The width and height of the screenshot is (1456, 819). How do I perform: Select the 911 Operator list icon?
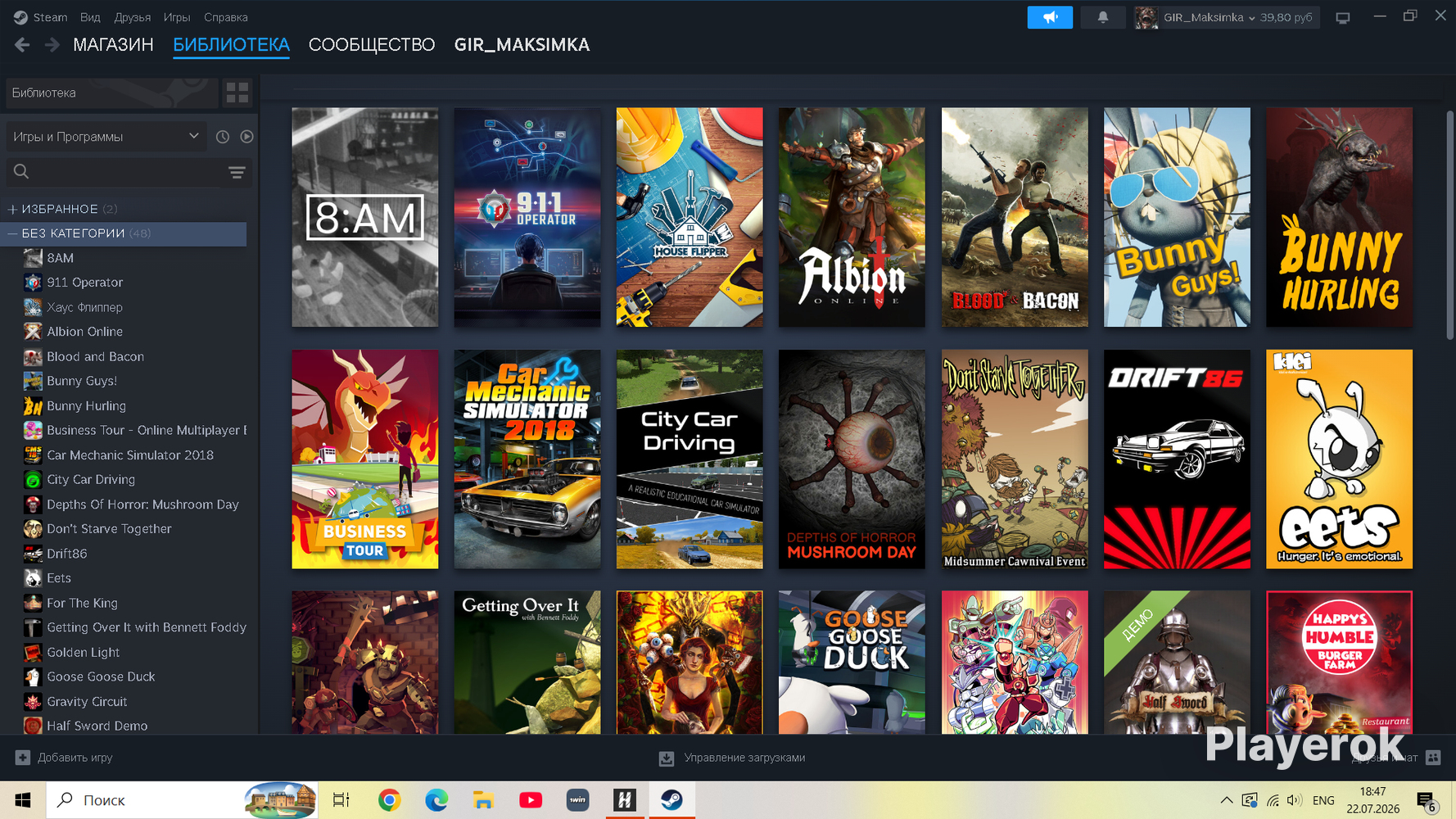(33, 283)
